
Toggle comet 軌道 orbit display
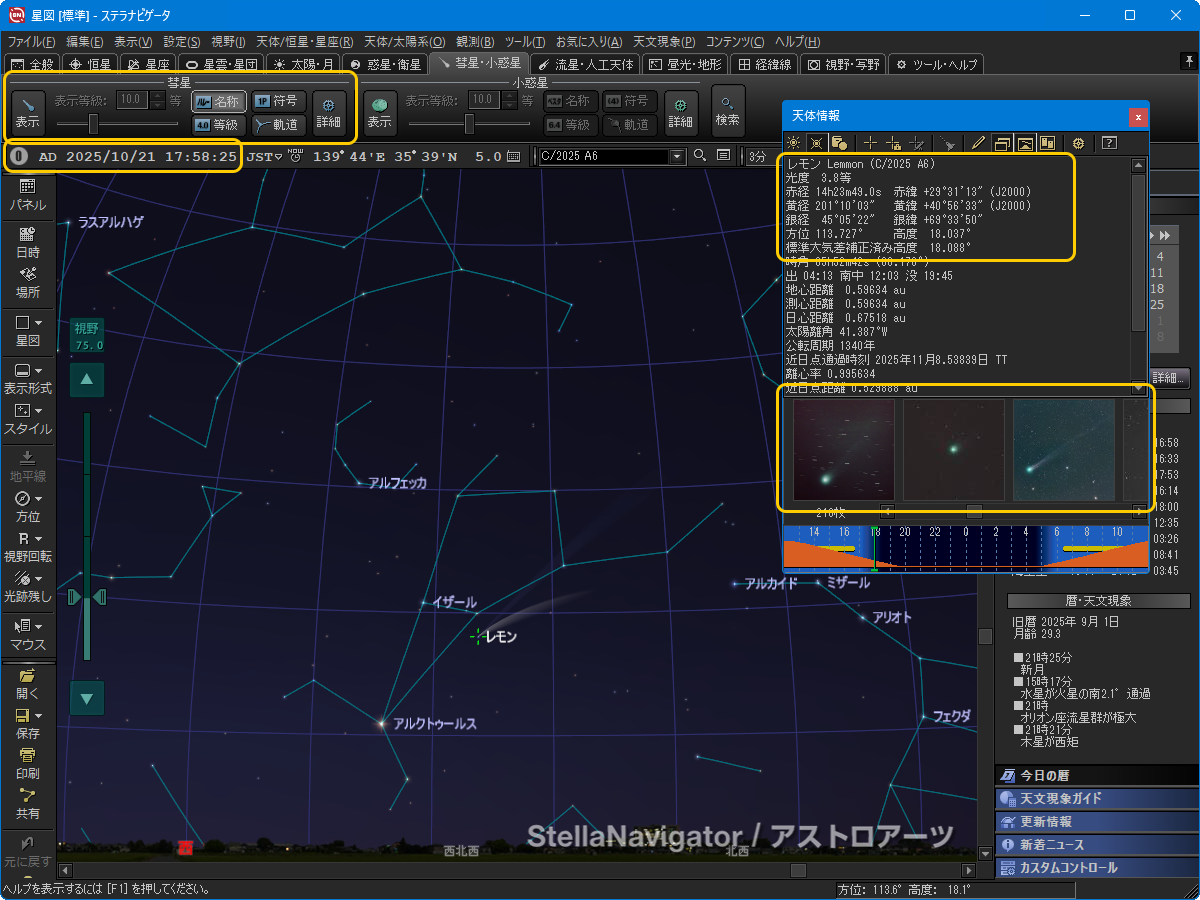coord(277,125)
